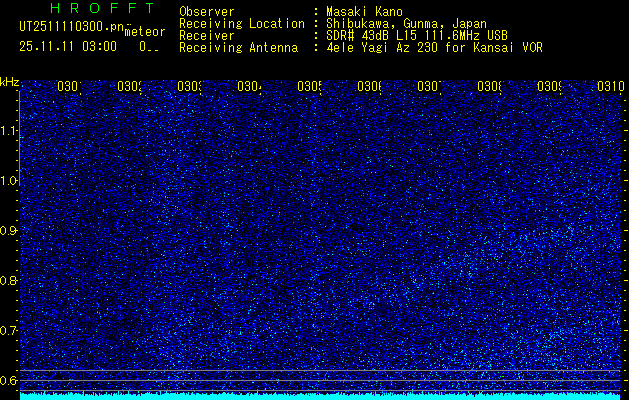Viewport: 629px width, 400px height.
Task: Click the Observer label
Action: [x=207, y=12]
